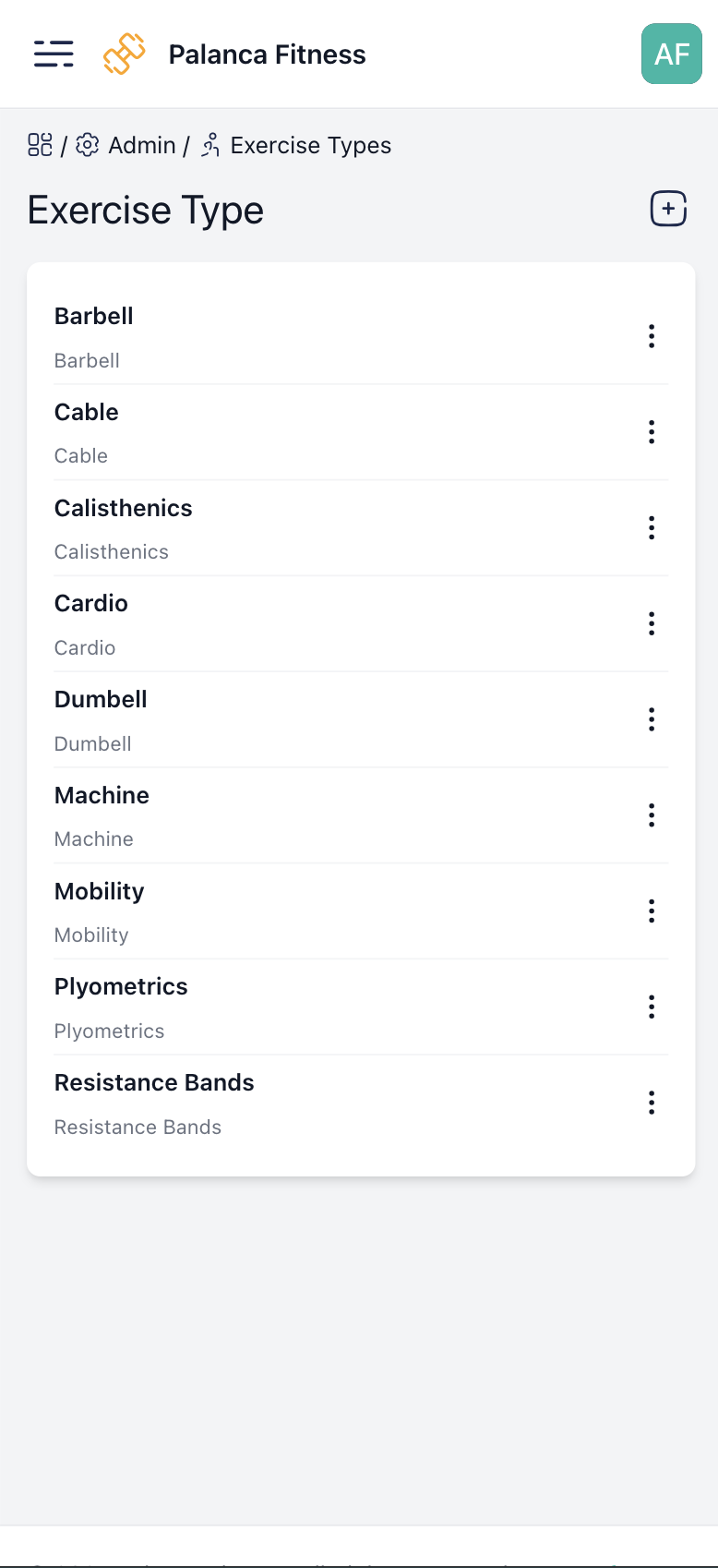
Task: Open the hamburger navigation menu
Action: point(54,54)
